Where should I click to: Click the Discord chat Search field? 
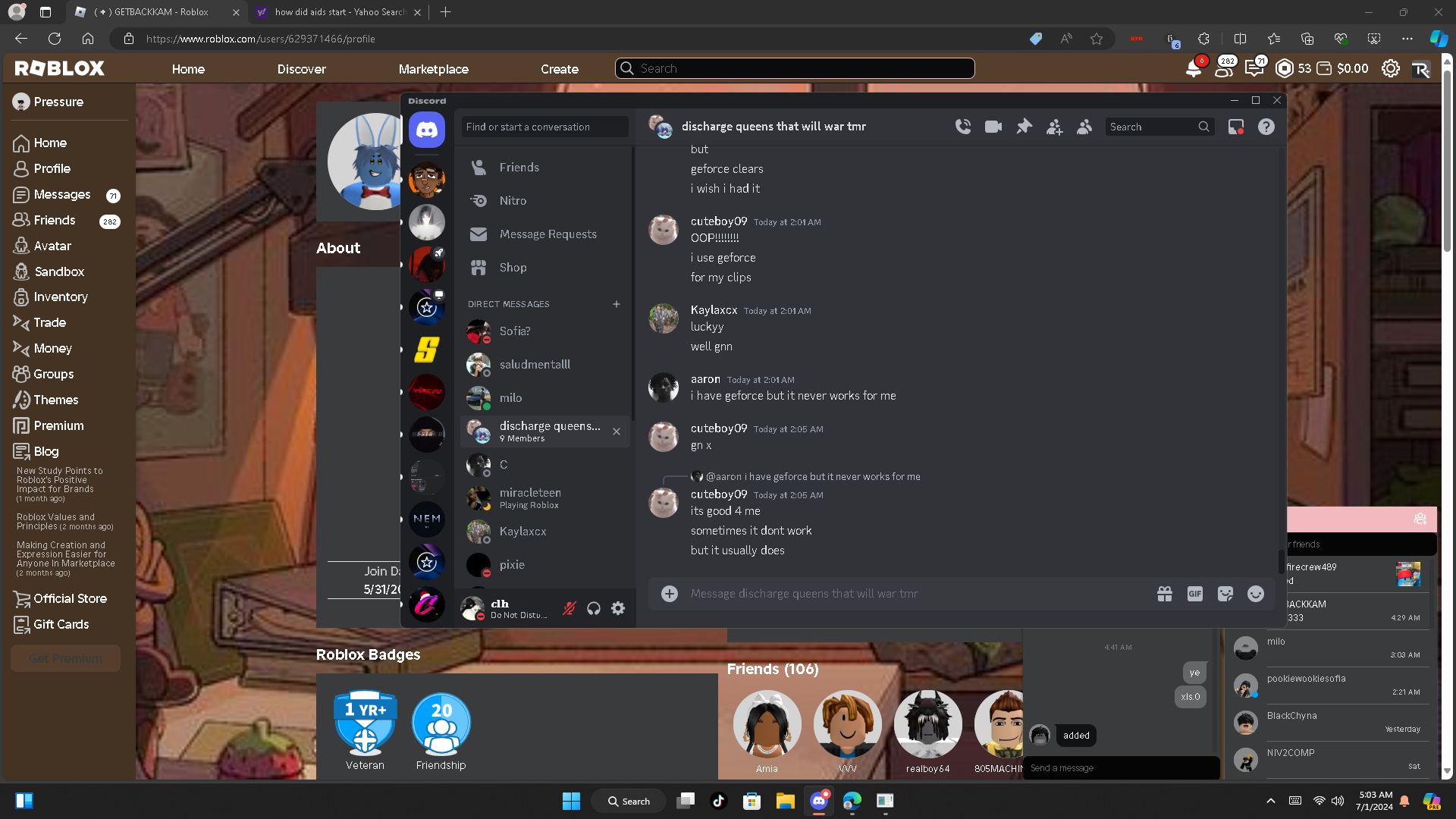point(1159,127)
